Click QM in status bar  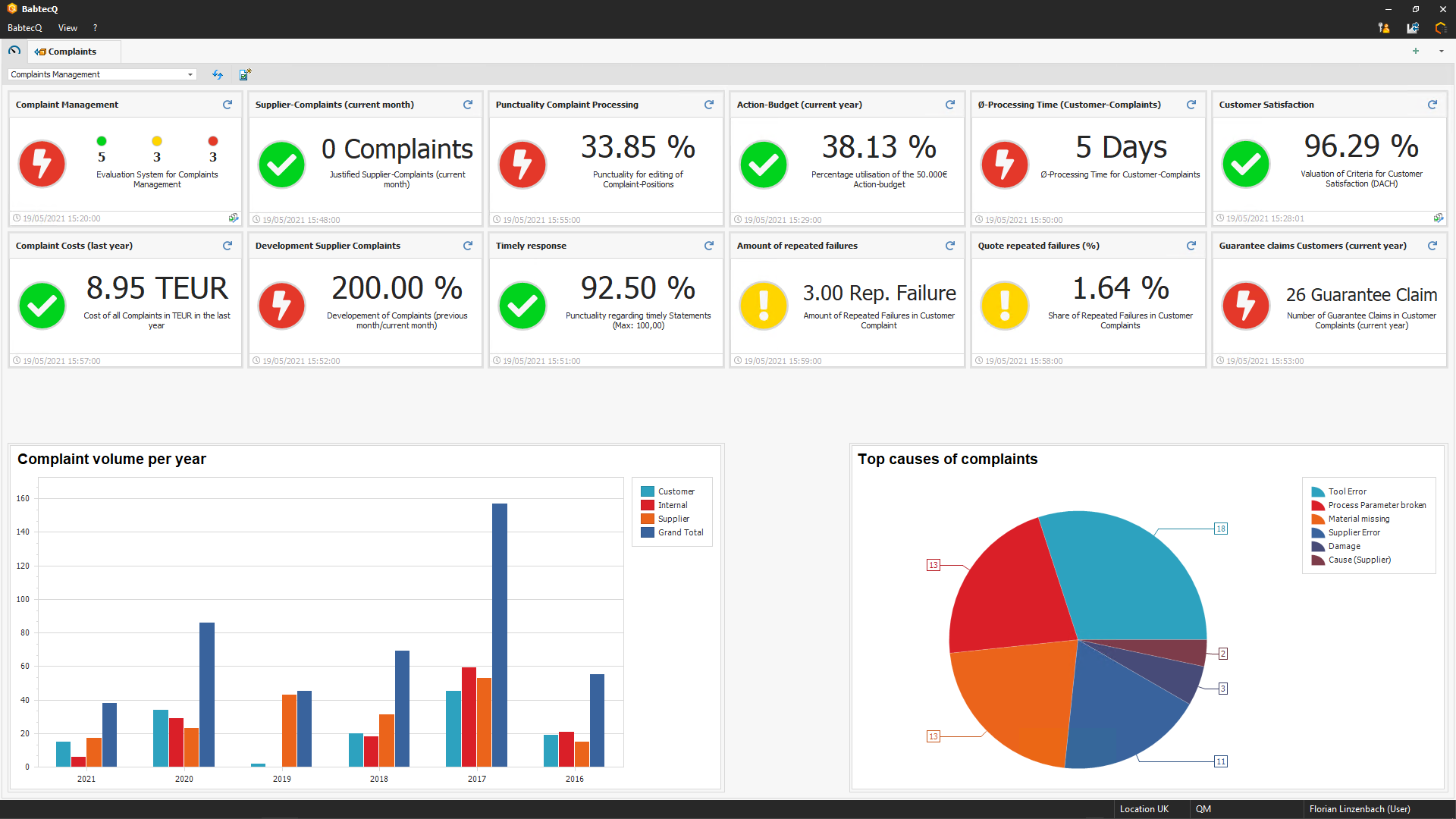click(x=1203, y=809)
